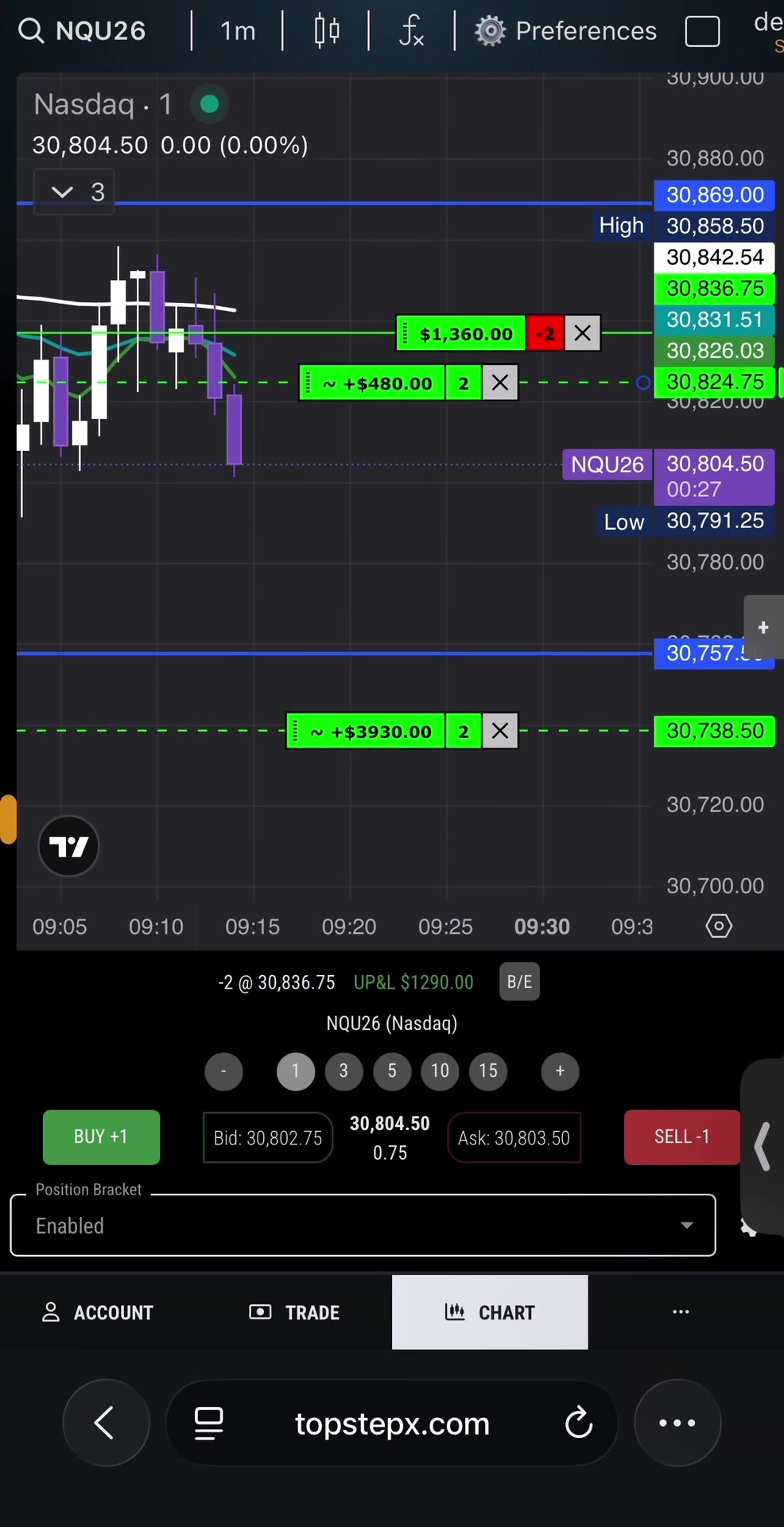
Task: Click the BUY +1 button
Action: [x=101, y=1137]
